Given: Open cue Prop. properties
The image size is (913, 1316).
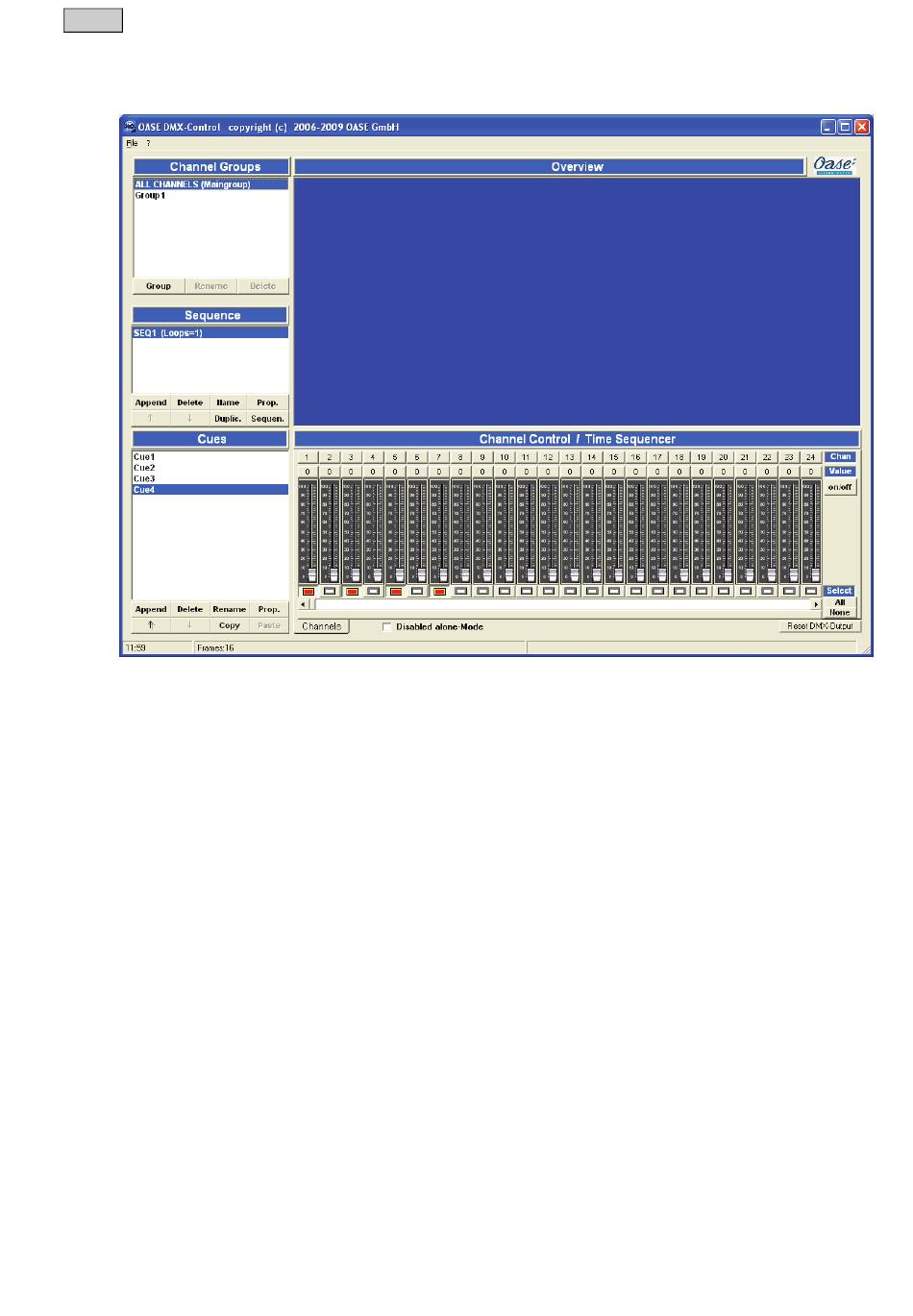Looking at the screenshot, I should point(269,609).
